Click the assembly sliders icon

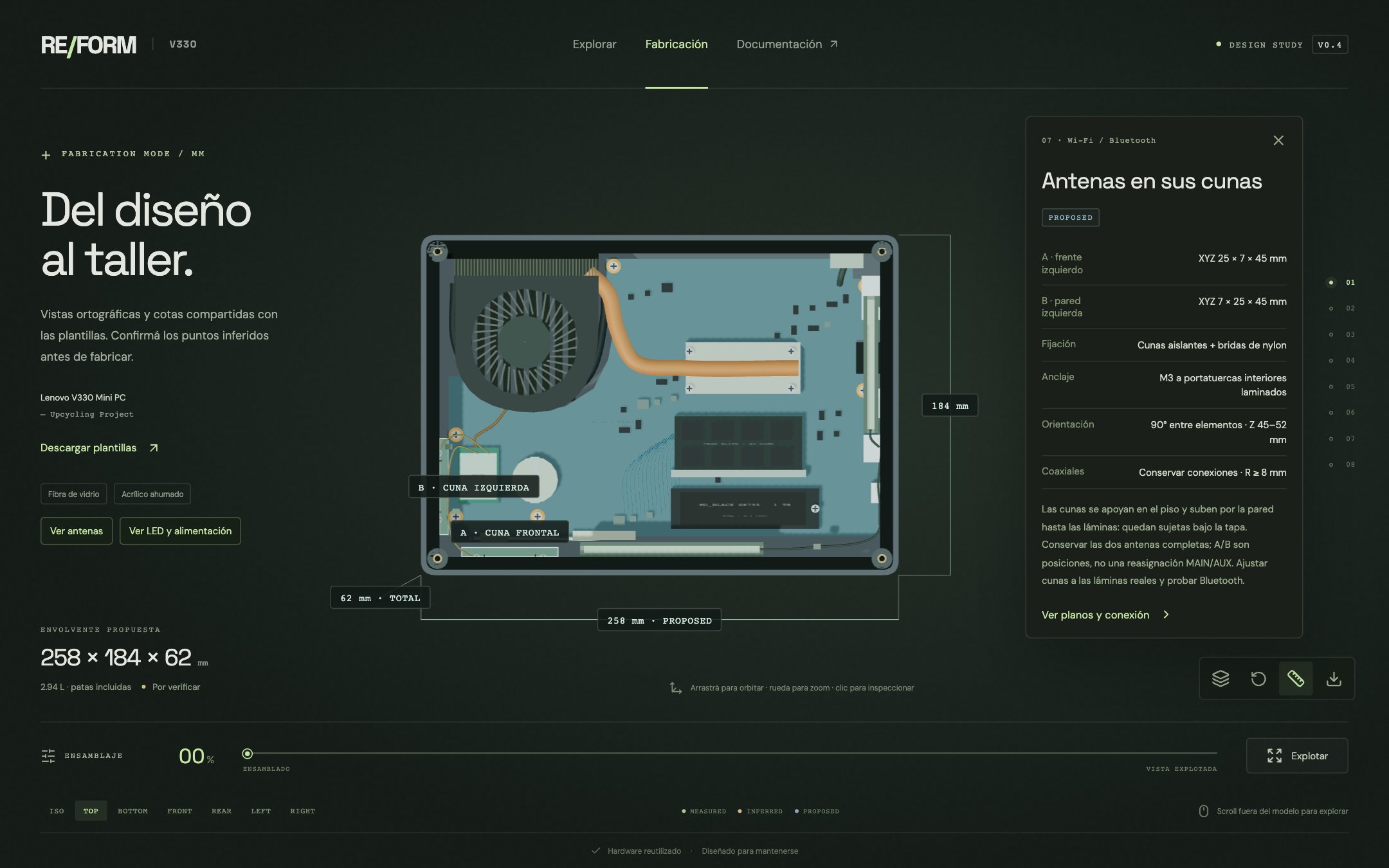pos(48,755)
